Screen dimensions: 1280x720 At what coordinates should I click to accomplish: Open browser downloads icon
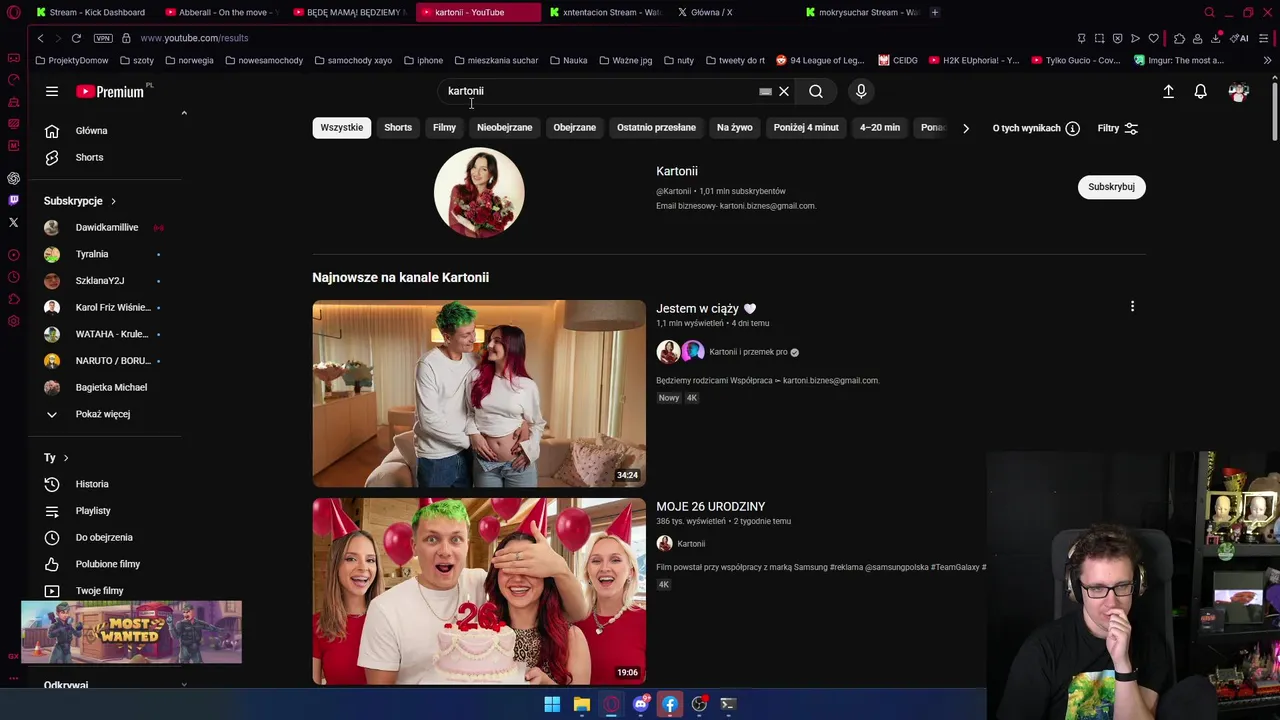pyautogui.click(x=1215, y=38)
